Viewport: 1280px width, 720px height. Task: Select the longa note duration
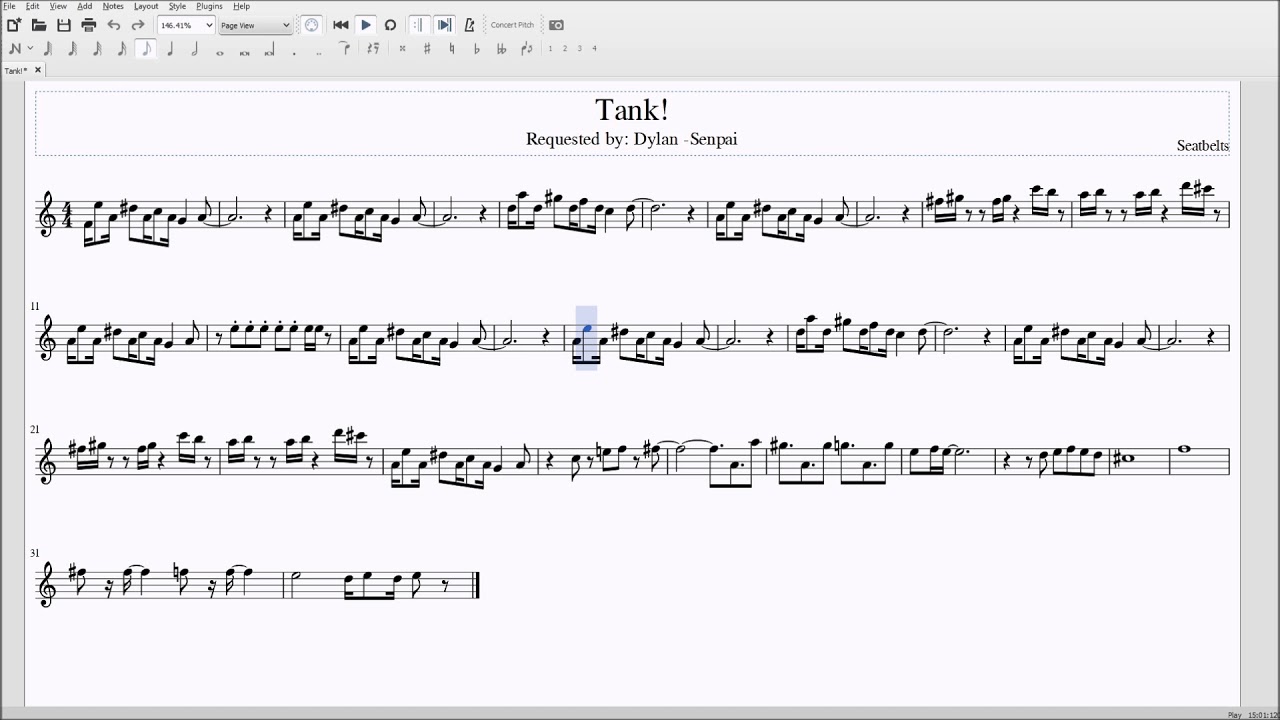click(x=269, y=48)
